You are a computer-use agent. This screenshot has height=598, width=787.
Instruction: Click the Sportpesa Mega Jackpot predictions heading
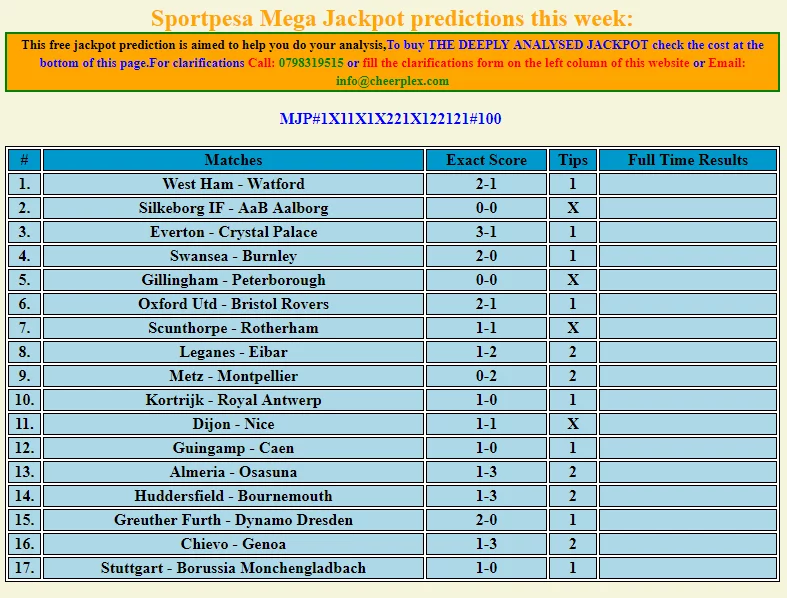(392, 19)
